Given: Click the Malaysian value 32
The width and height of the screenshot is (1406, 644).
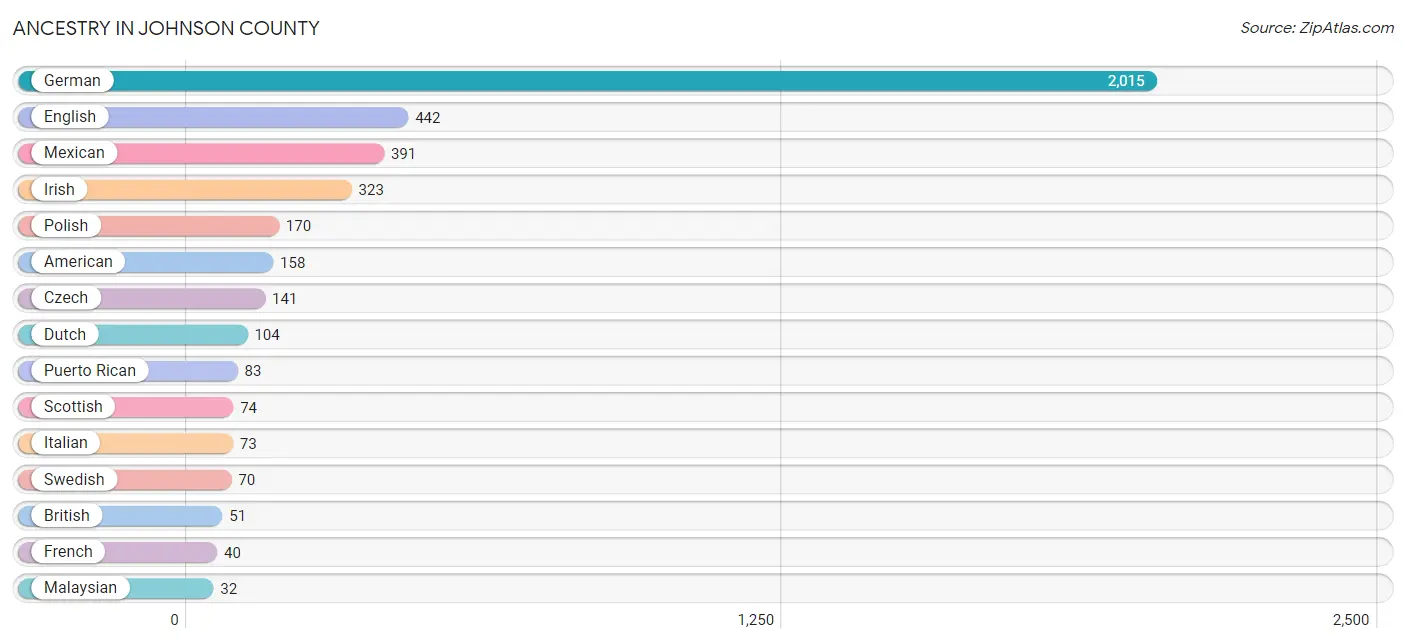Looking at the screenshot, I should pyautogui.click(x=229, y=589).
